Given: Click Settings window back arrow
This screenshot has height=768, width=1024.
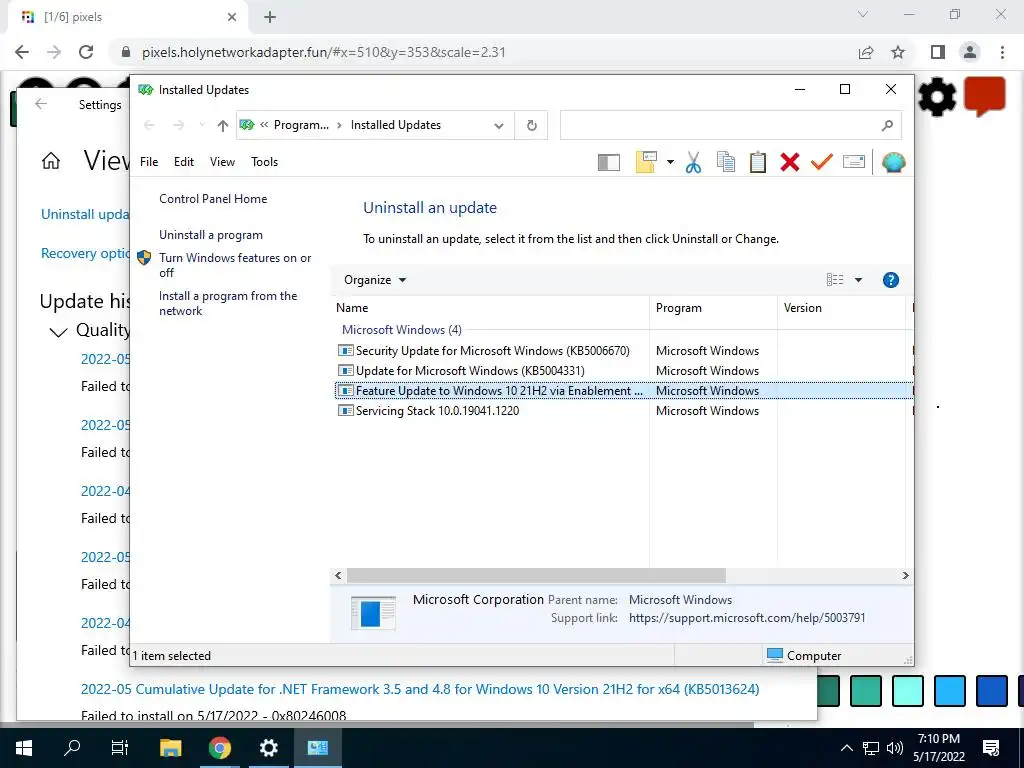Looking at the screenshot, I should [x=41, y=104].
